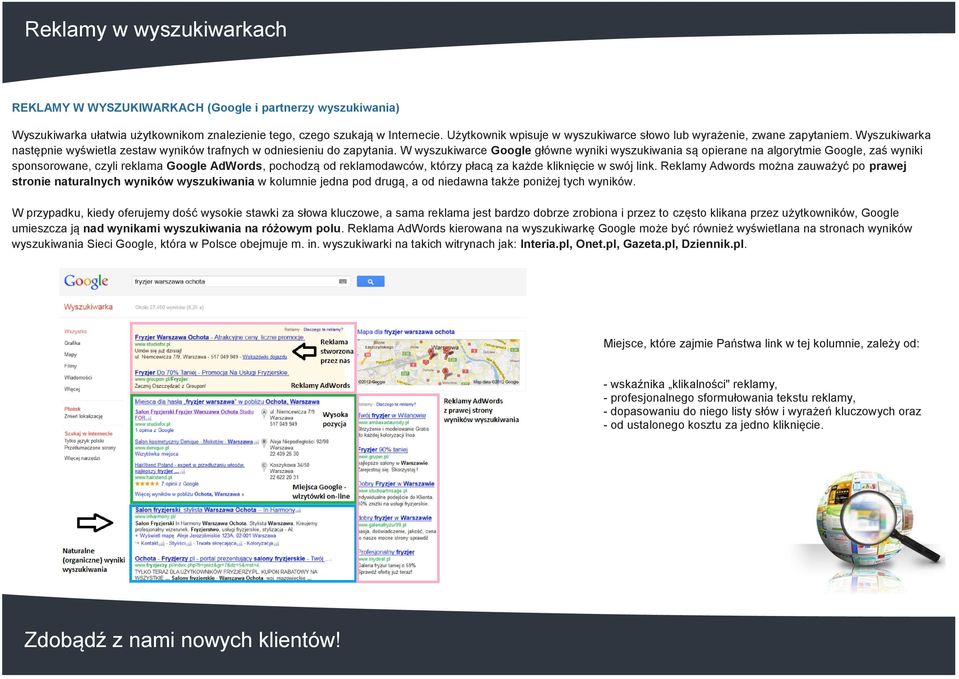959x679 pixels.
Task: Click the blue magnifier search button
Action: 370,281
